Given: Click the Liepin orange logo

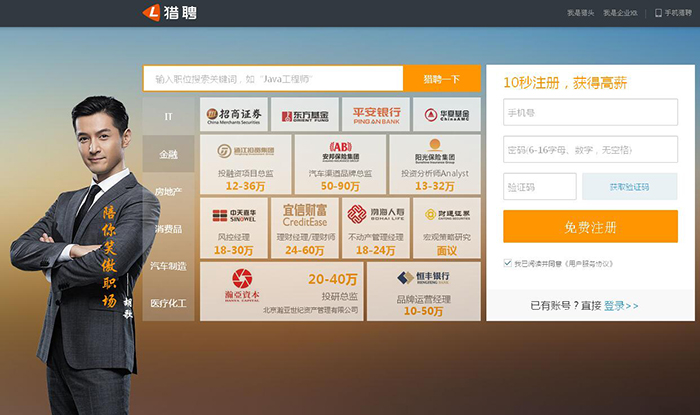Looking at the screenshot, I should [170, 12].
